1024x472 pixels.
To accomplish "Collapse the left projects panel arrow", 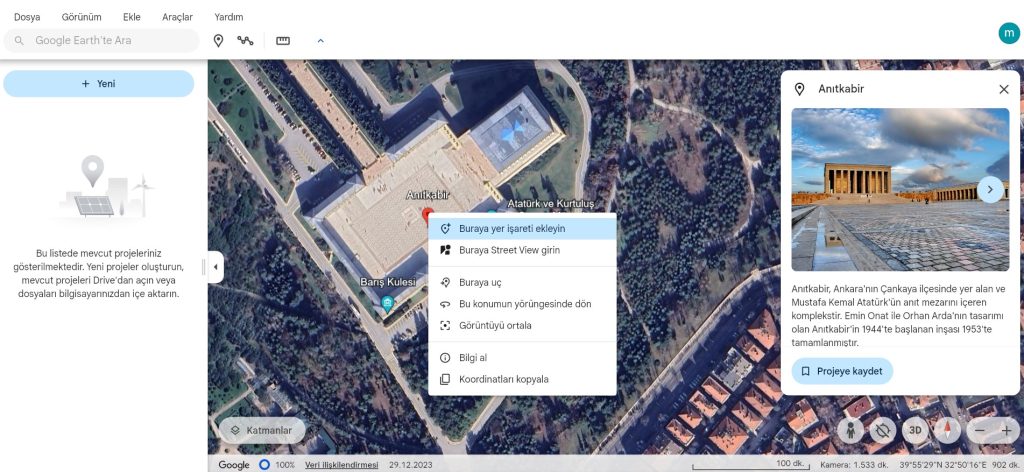I will (216, 267).
